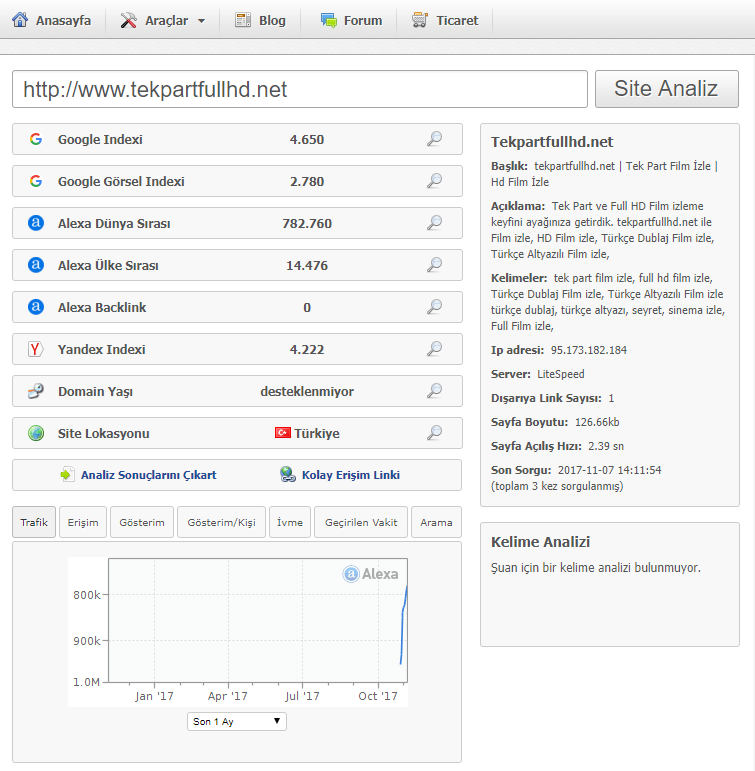
Task: Open Ticaret menu item
Action: tap(445, 20)
